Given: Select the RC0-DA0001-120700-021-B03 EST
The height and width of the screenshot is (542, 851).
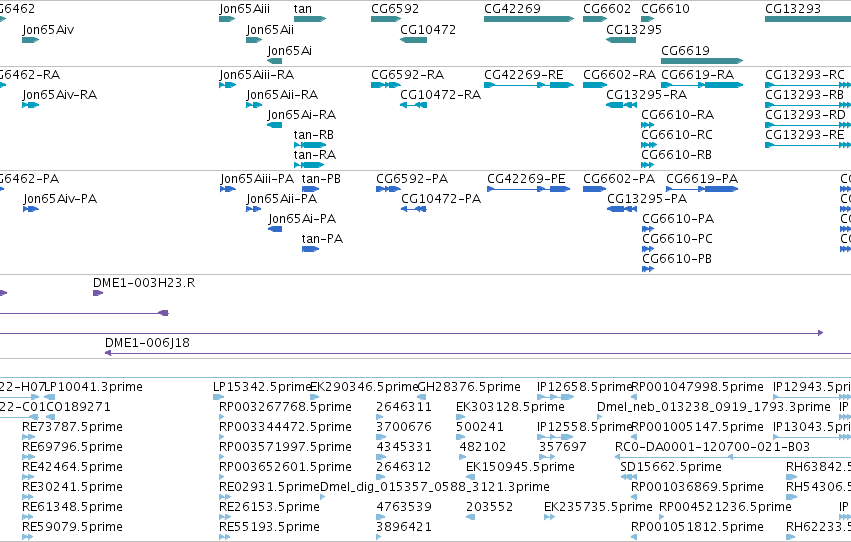Looking at the screenshot, I should (x=733, y=457).
